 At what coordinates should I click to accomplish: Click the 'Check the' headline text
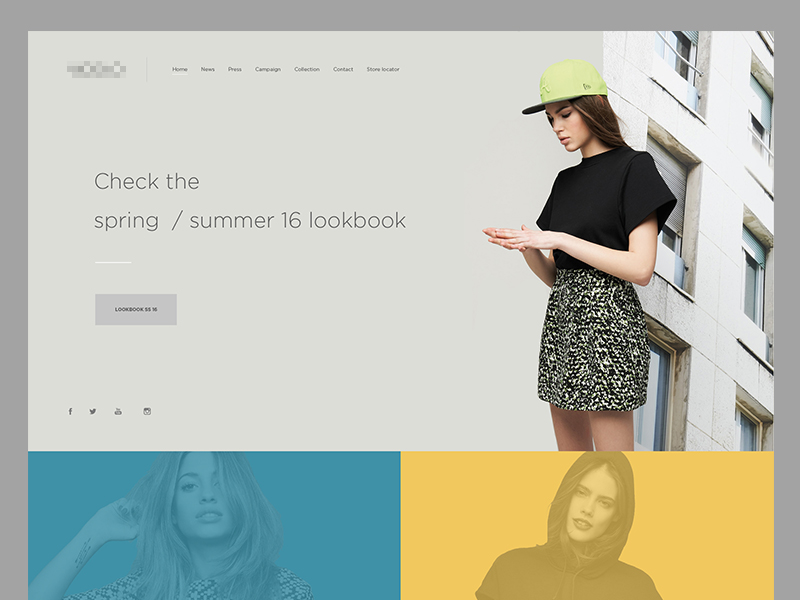[x=147, y=182]
